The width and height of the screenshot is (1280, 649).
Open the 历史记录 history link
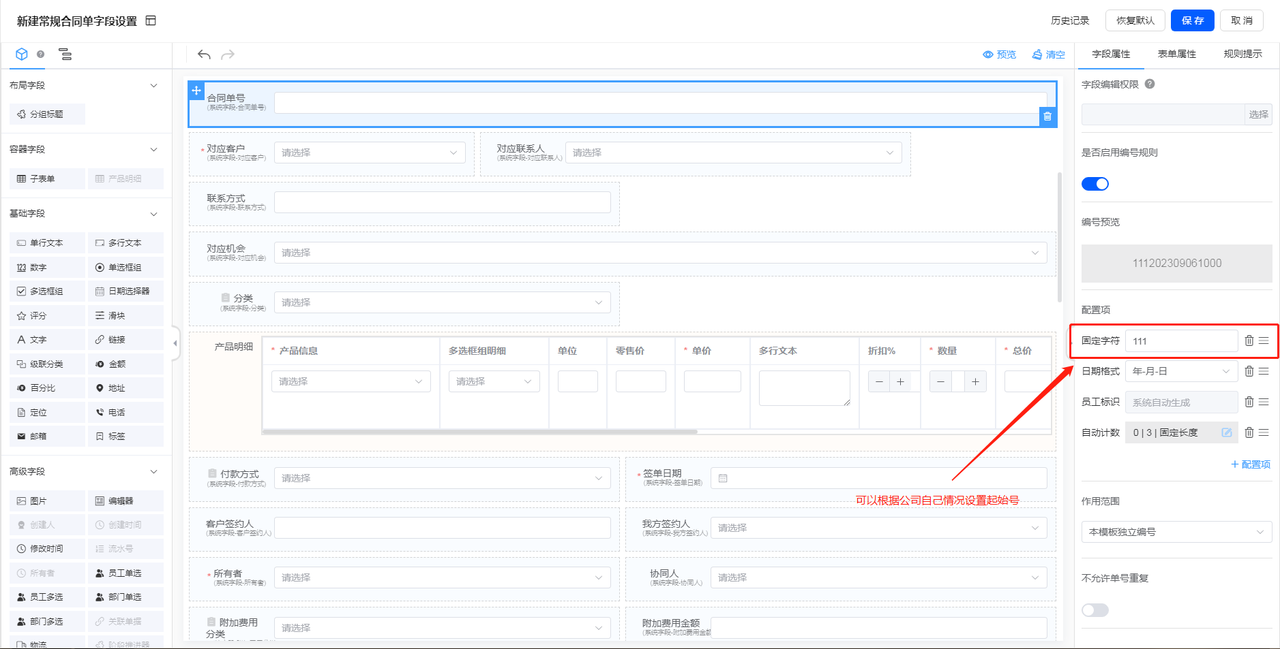1070,20
